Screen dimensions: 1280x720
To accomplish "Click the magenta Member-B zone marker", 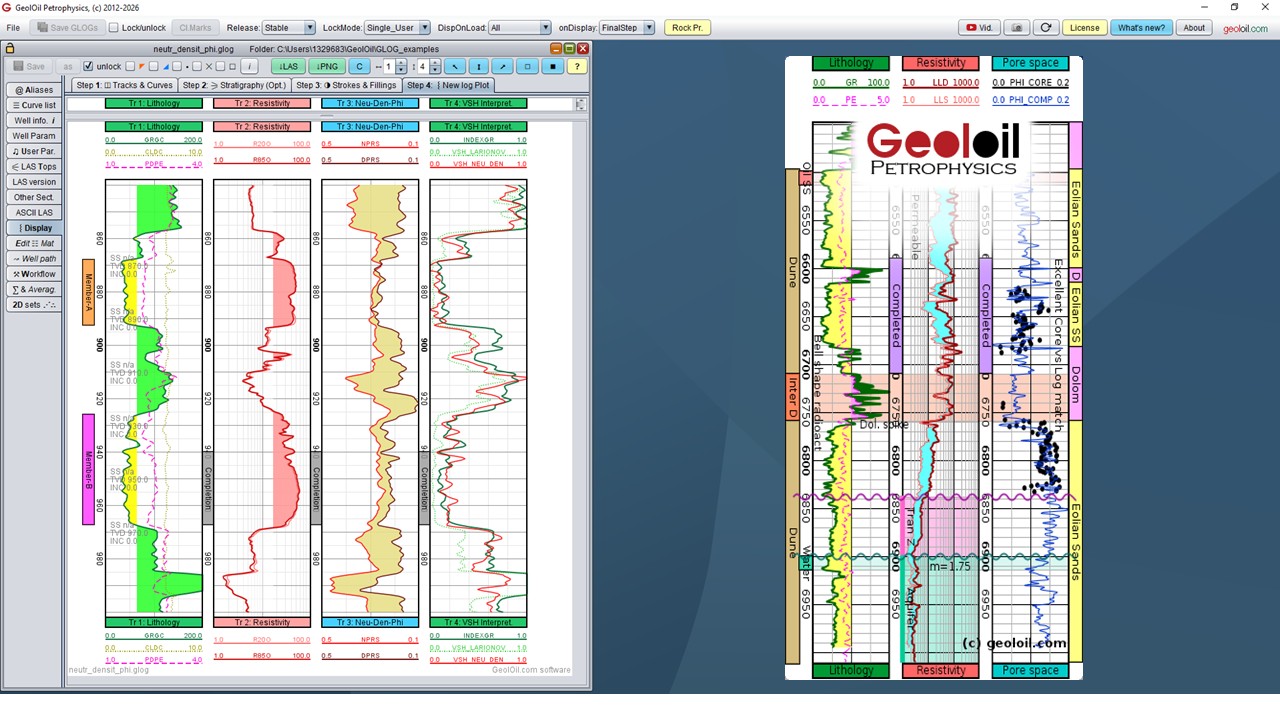I will tap(88, 469).
